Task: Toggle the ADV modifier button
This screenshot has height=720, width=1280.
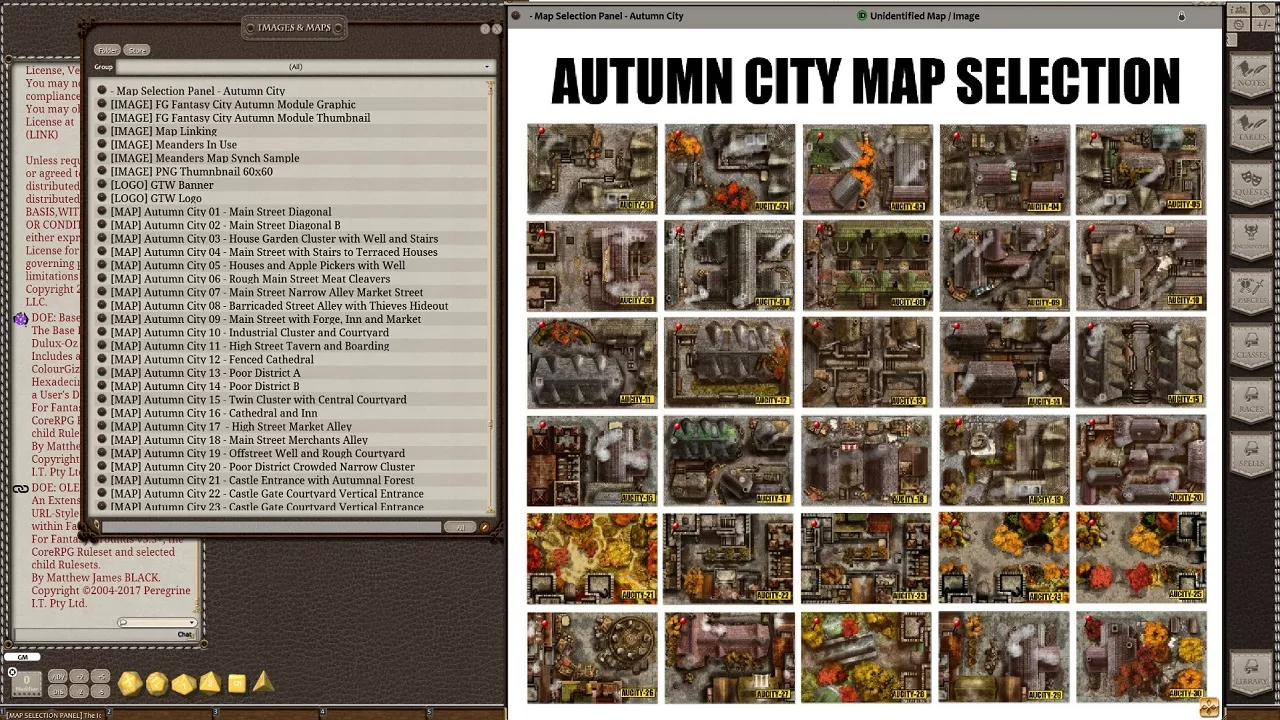Action: [58, 677]
